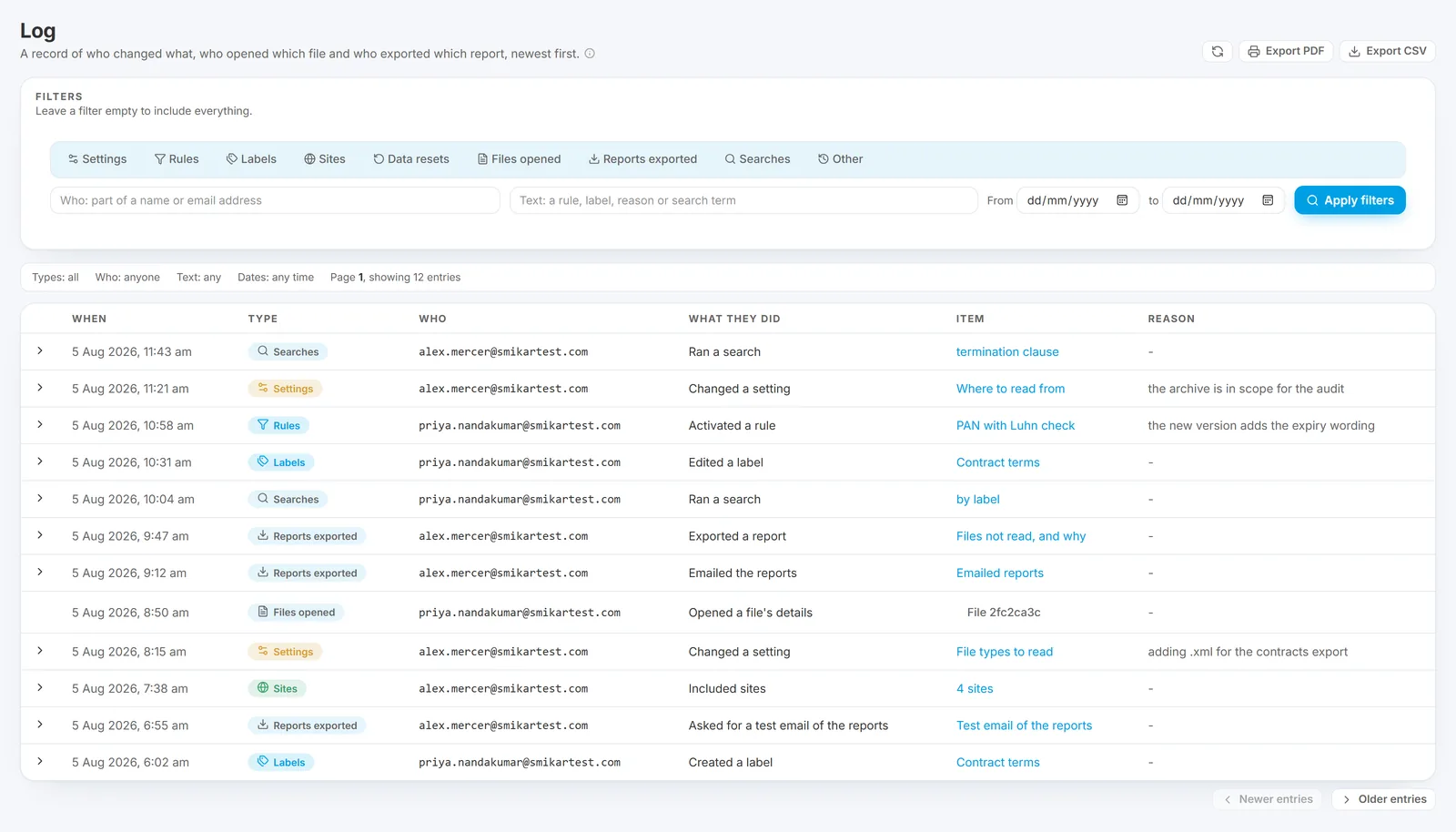Toggle the Data resets type filter
1456x832 pixels.
[411, 159]
